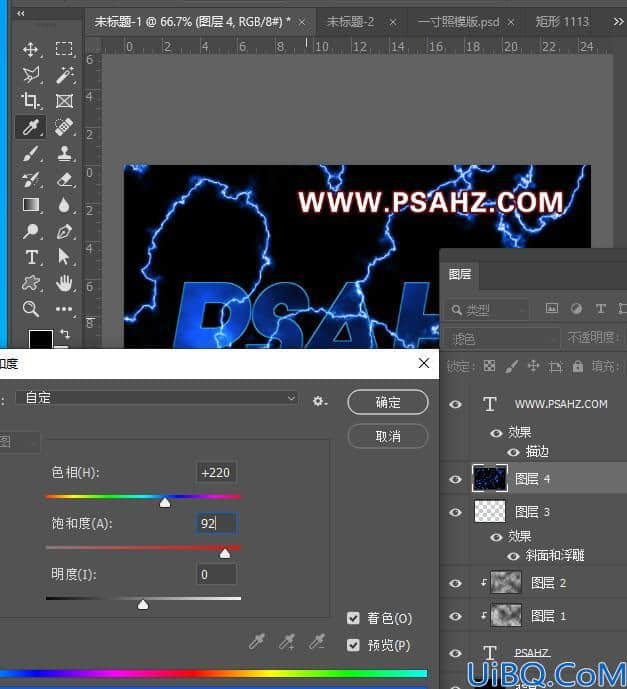Select the Gradient tool

pyautogui.click(x=31, y=205)
